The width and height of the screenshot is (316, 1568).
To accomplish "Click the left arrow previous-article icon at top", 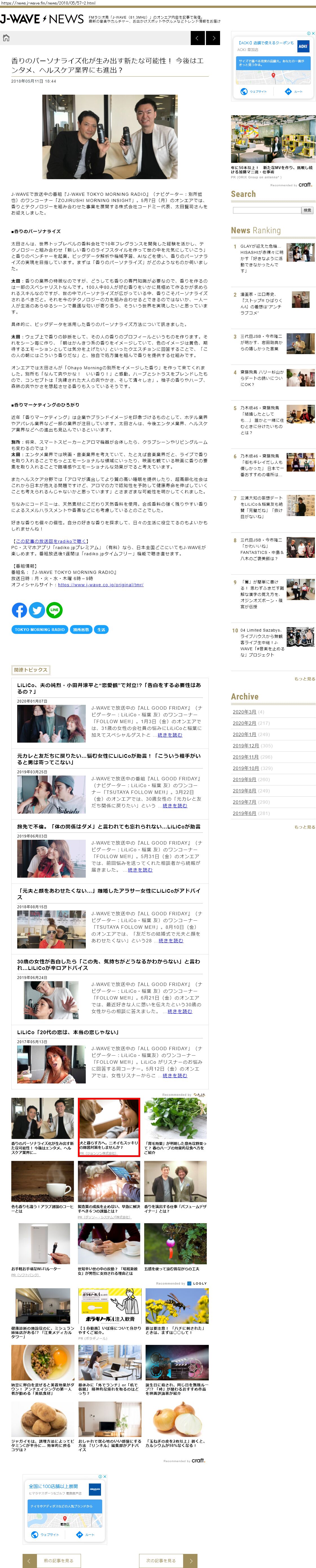I will tap(198, 38).
